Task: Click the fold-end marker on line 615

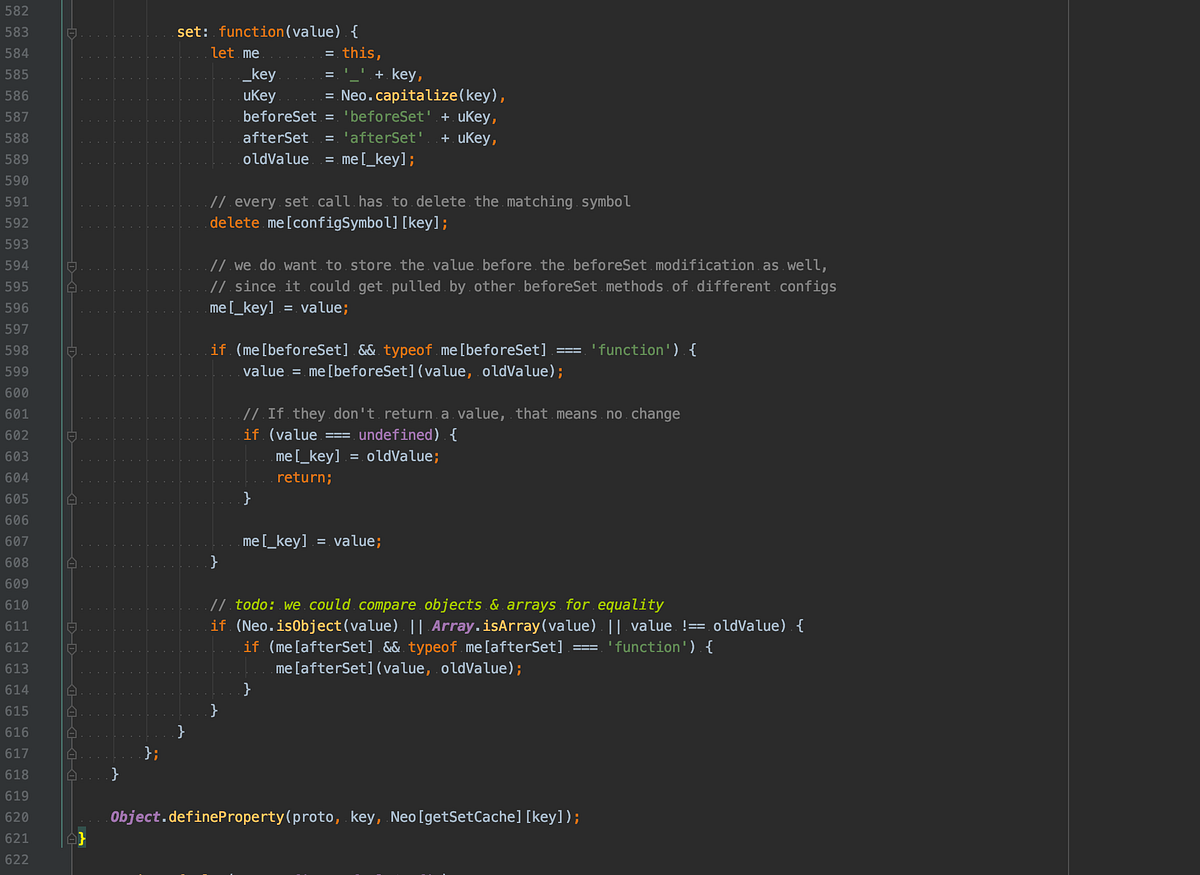Action: click(70, 710)
